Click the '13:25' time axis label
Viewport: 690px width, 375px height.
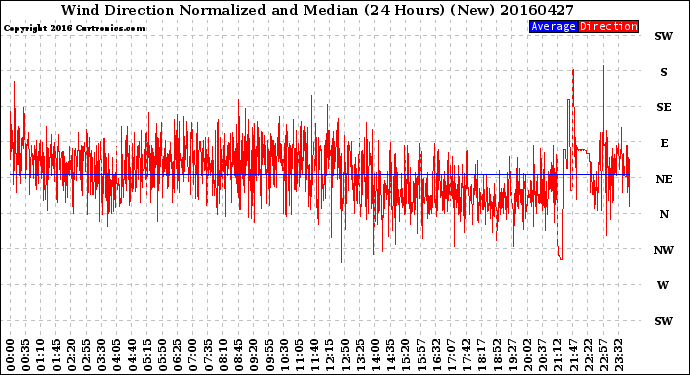coord(360,355)
